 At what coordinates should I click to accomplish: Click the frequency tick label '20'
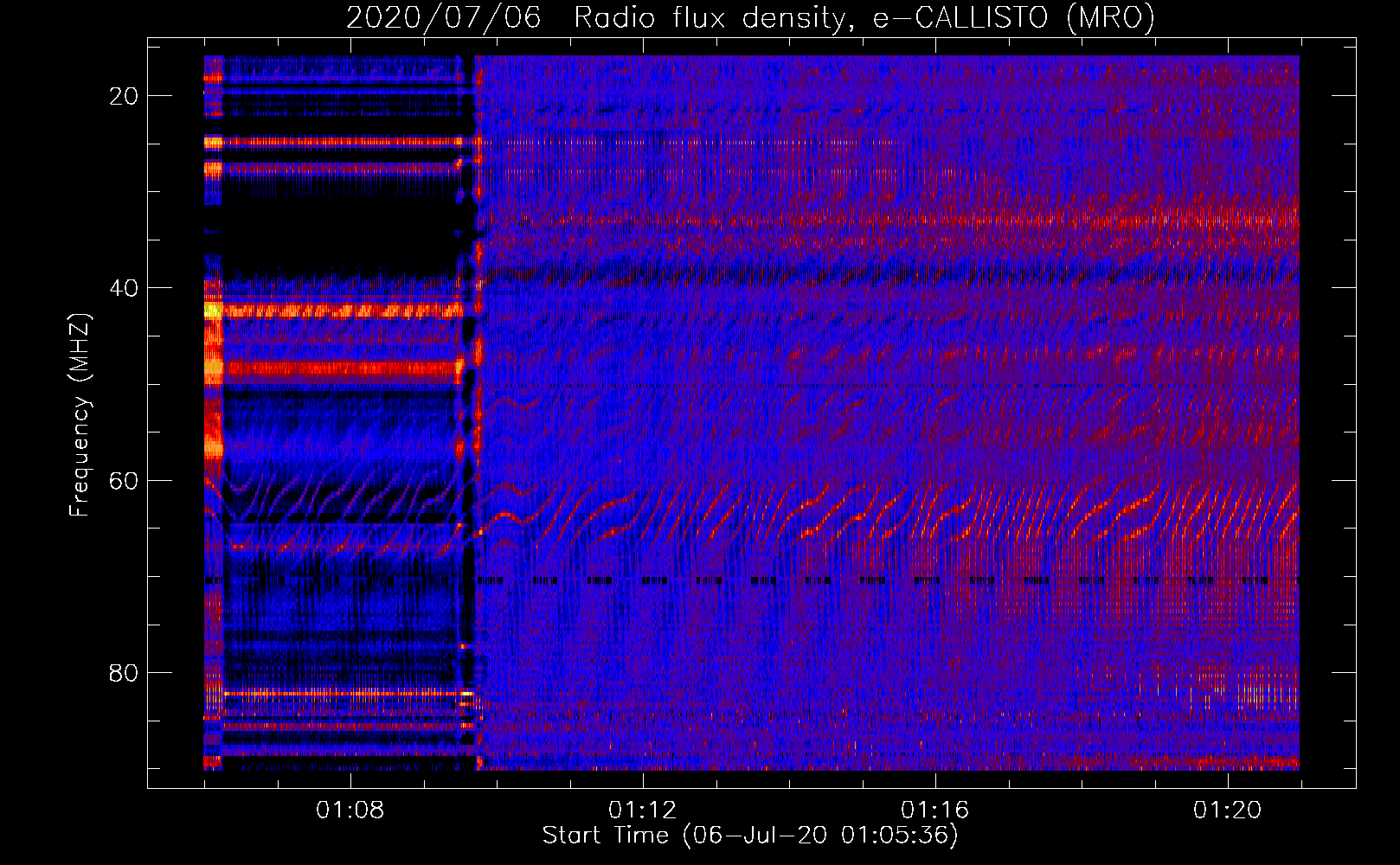pyautogui.click(x=124, y=96)
